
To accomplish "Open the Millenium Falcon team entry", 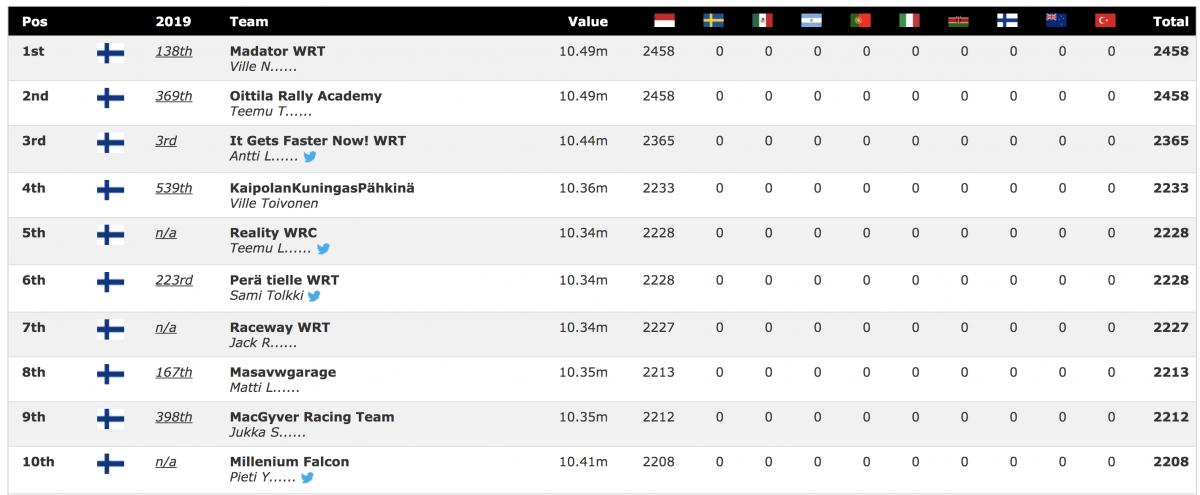I will (289, 462).
